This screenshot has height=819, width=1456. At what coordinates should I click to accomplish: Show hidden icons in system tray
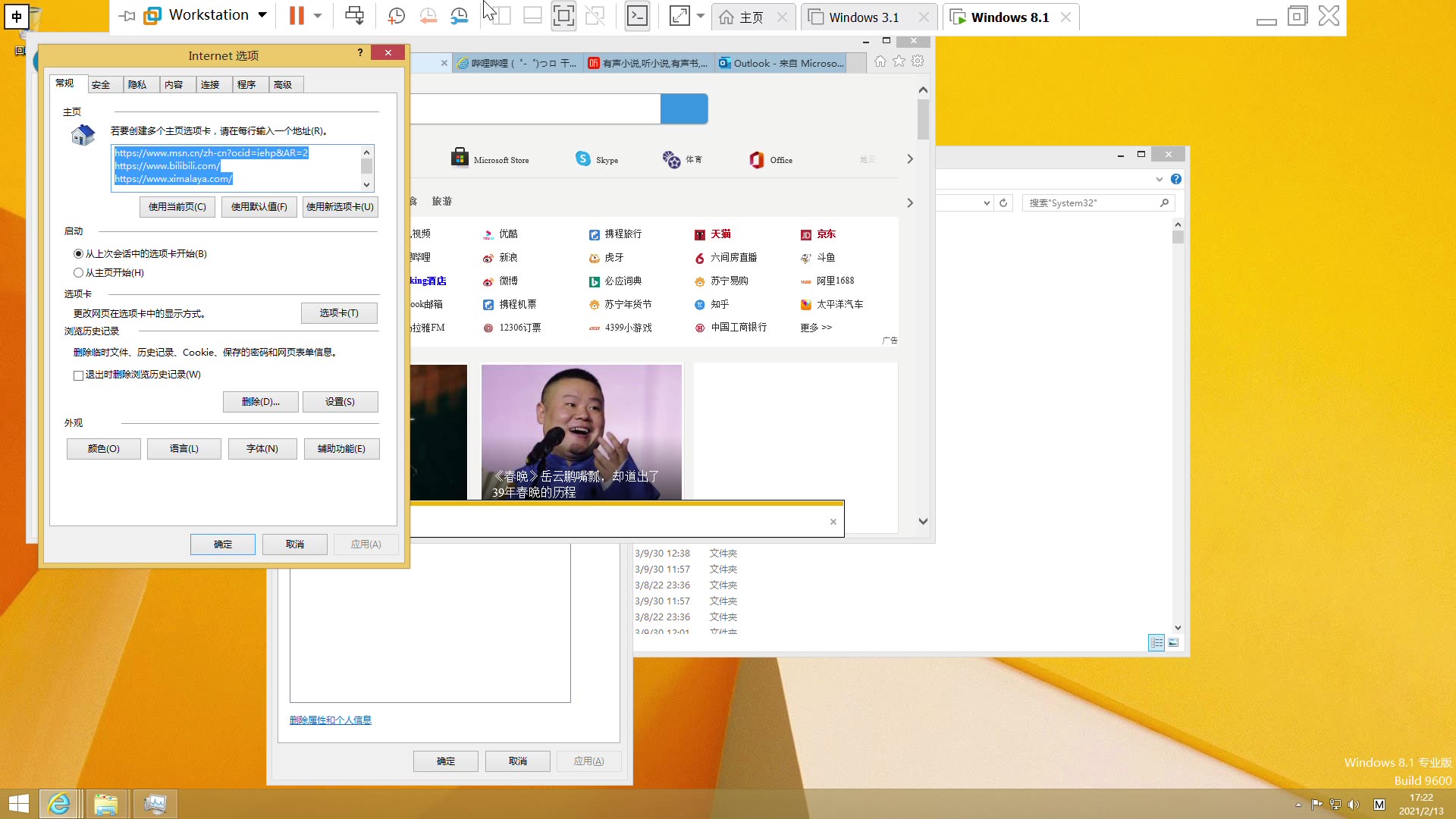click(1298, 805)
